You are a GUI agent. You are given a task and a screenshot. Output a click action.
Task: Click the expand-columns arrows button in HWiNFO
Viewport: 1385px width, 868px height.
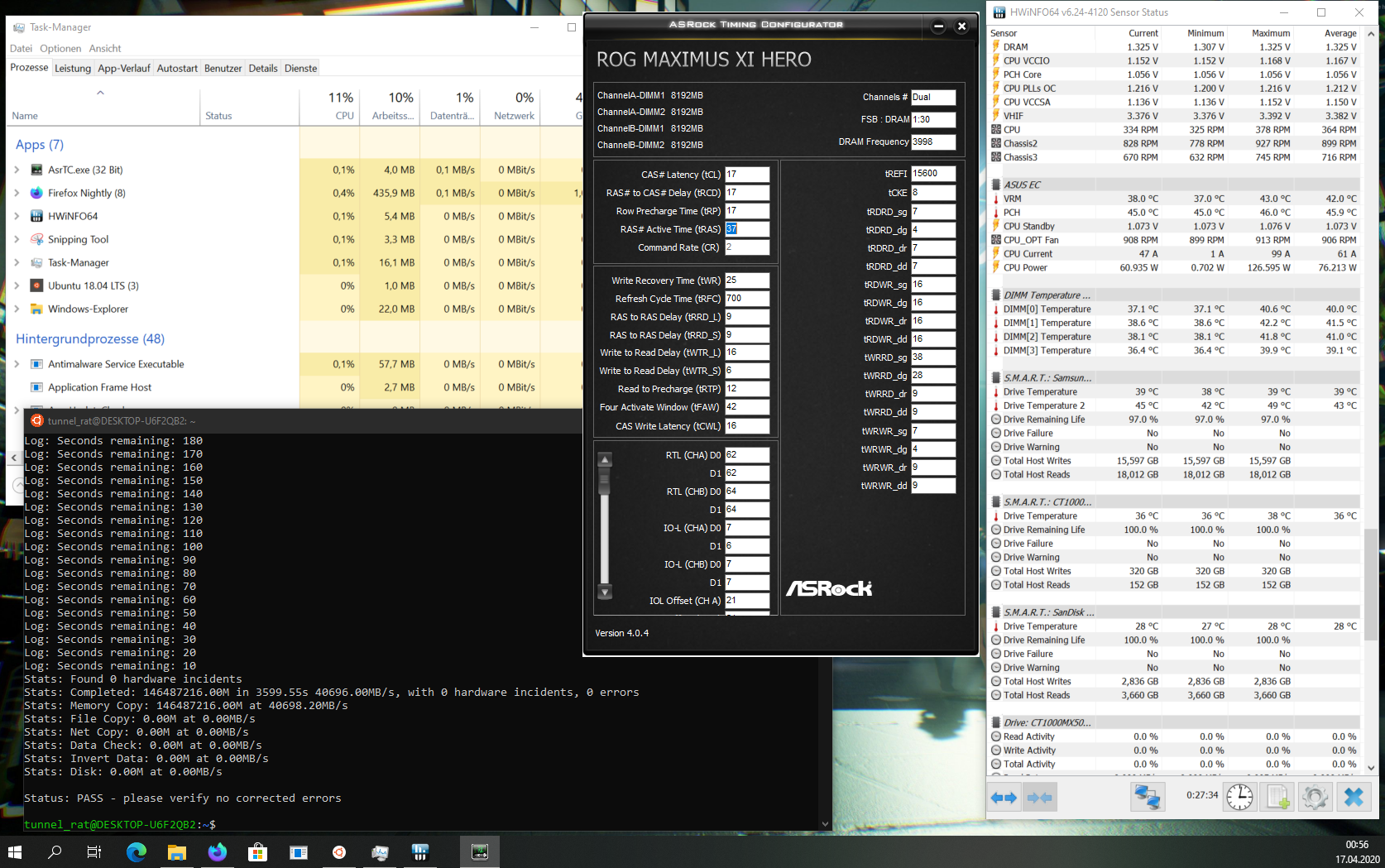tap(1004, 798)
